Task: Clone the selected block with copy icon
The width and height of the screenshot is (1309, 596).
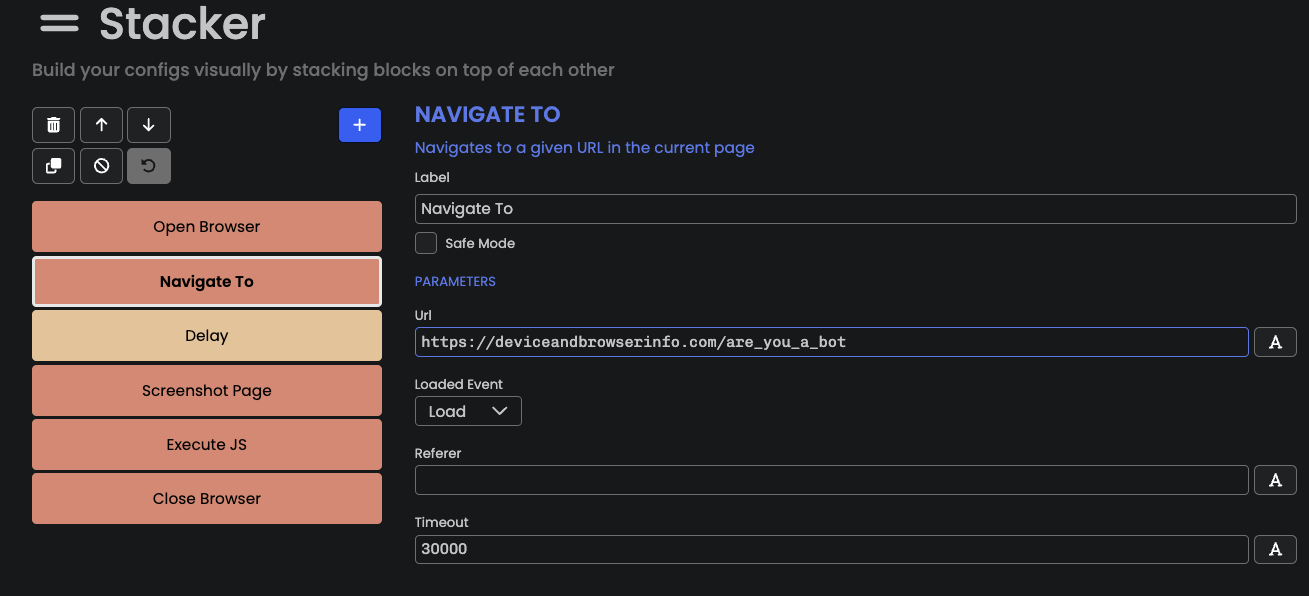Action: (54, 166)
